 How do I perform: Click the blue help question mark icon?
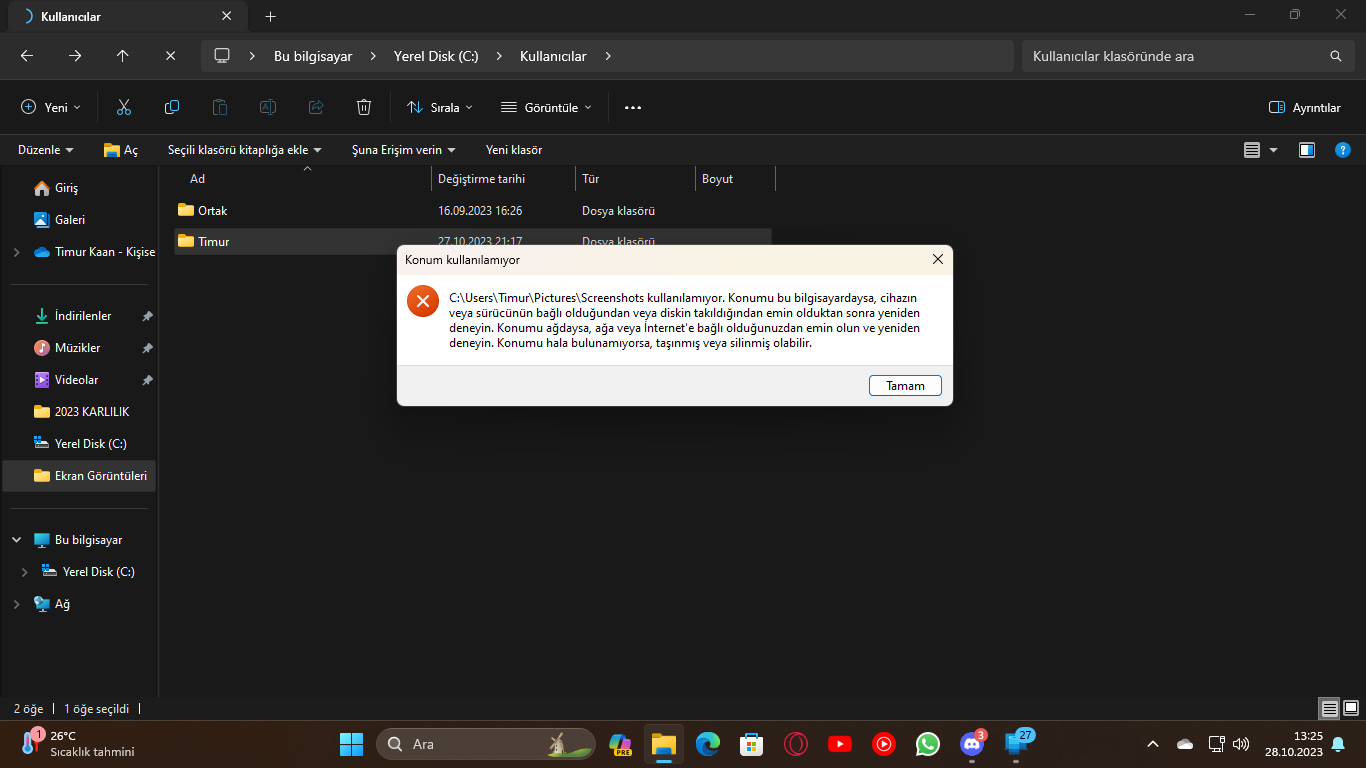click(x=1343, y=150)
